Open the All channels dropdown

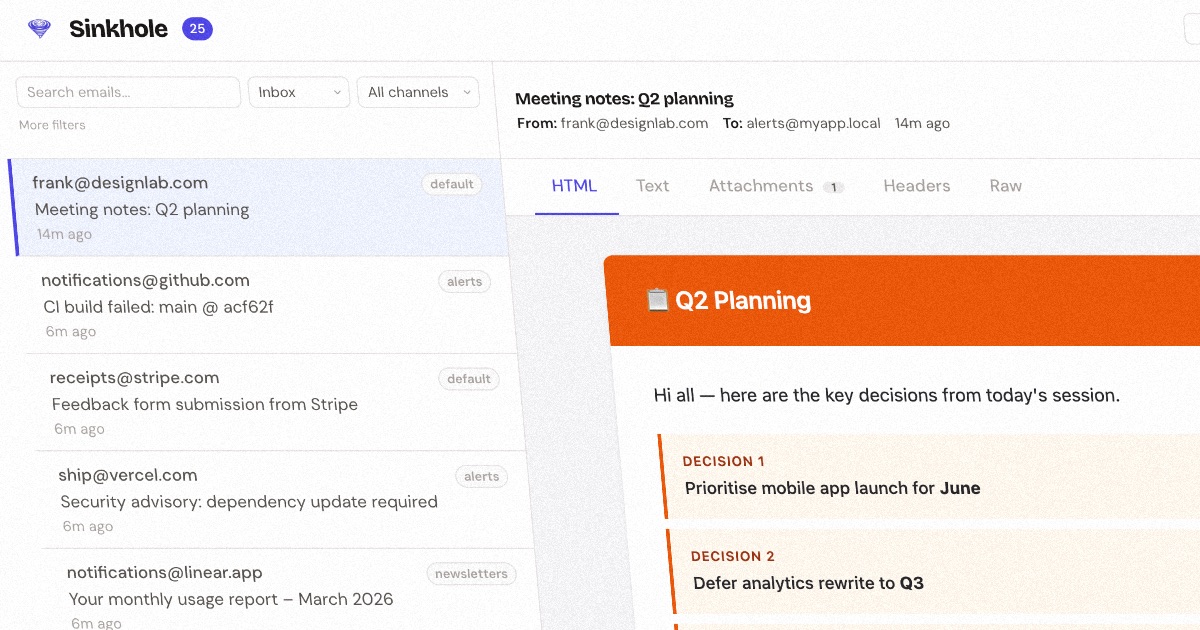click(418, 92)
